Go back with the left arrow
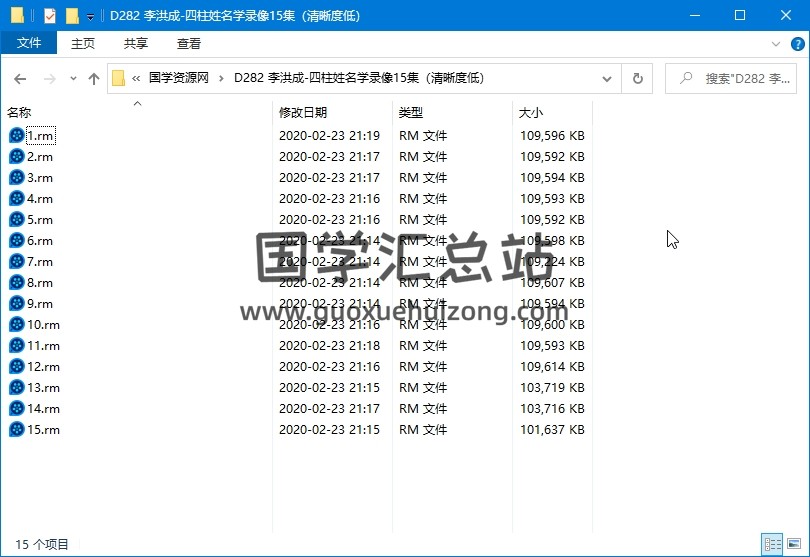 [20, 79]
